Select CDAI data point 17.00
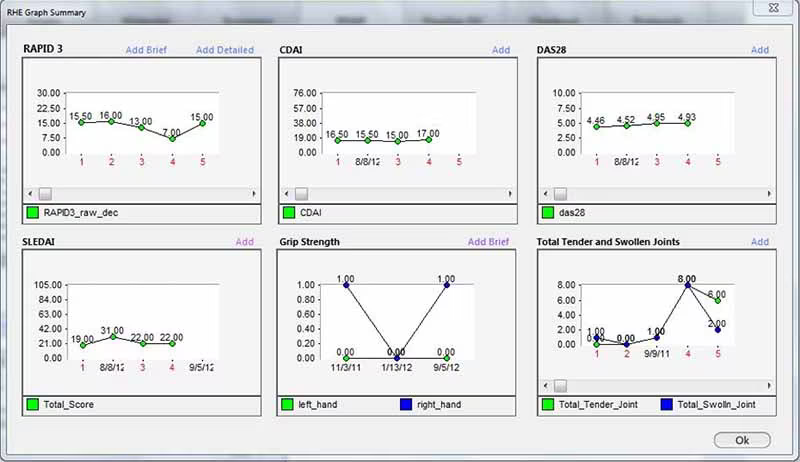 point(429,140)
